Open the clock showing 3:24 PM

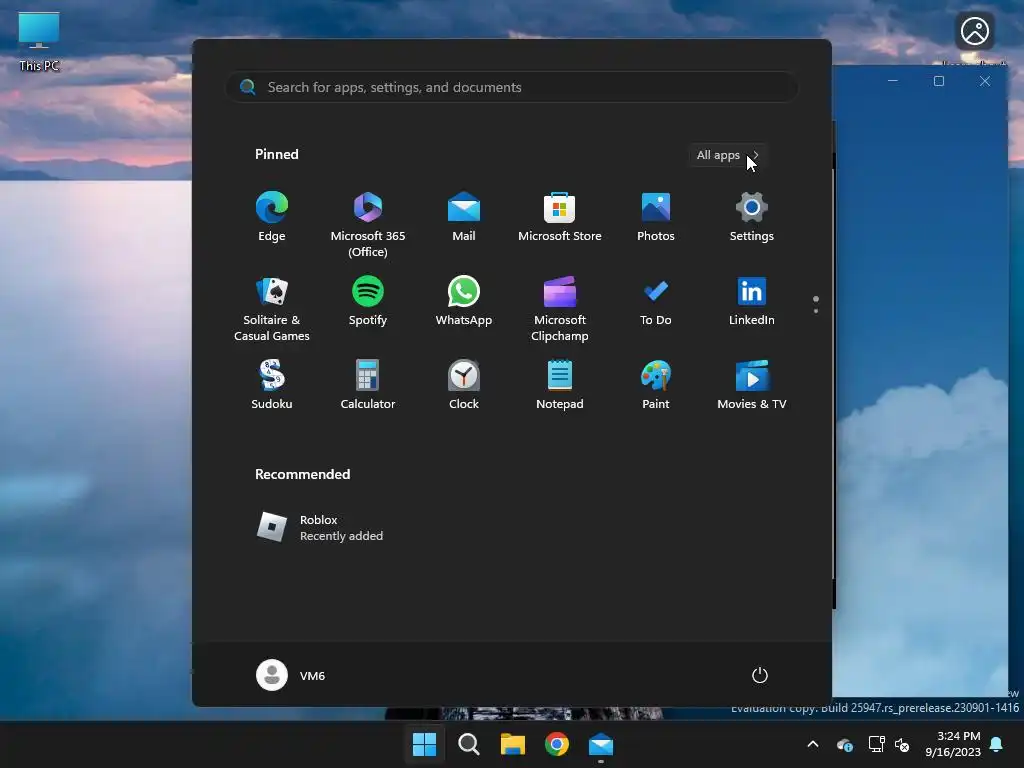pyautogui.click(x=953, y=744)
